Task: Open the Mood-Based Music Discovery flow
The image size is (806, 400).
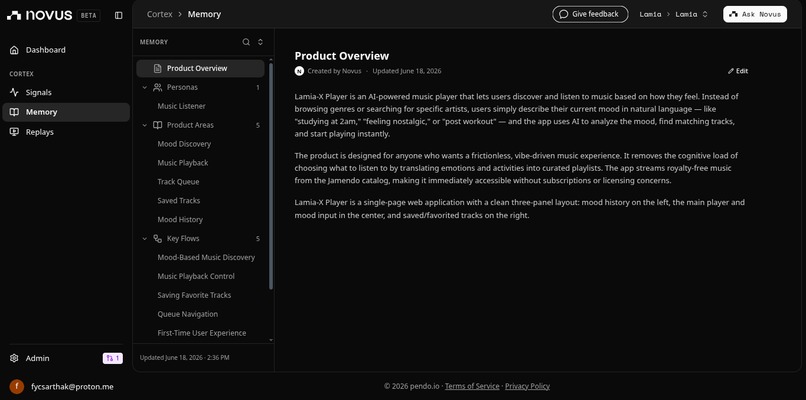Action: pyautogui.click(x=206, y=258)
